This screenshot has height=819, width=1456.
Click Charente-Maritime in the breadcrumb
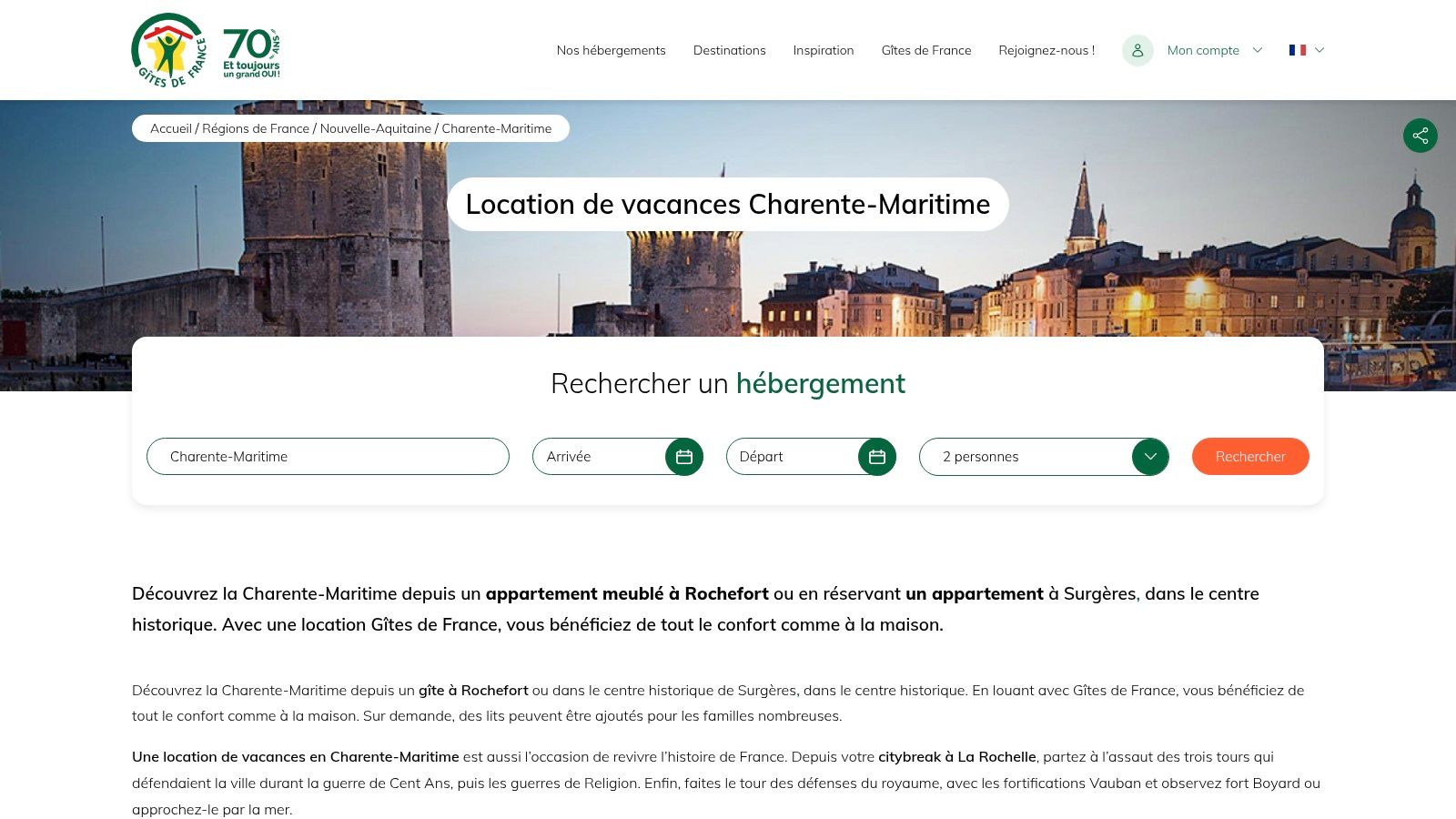[497, 128]
